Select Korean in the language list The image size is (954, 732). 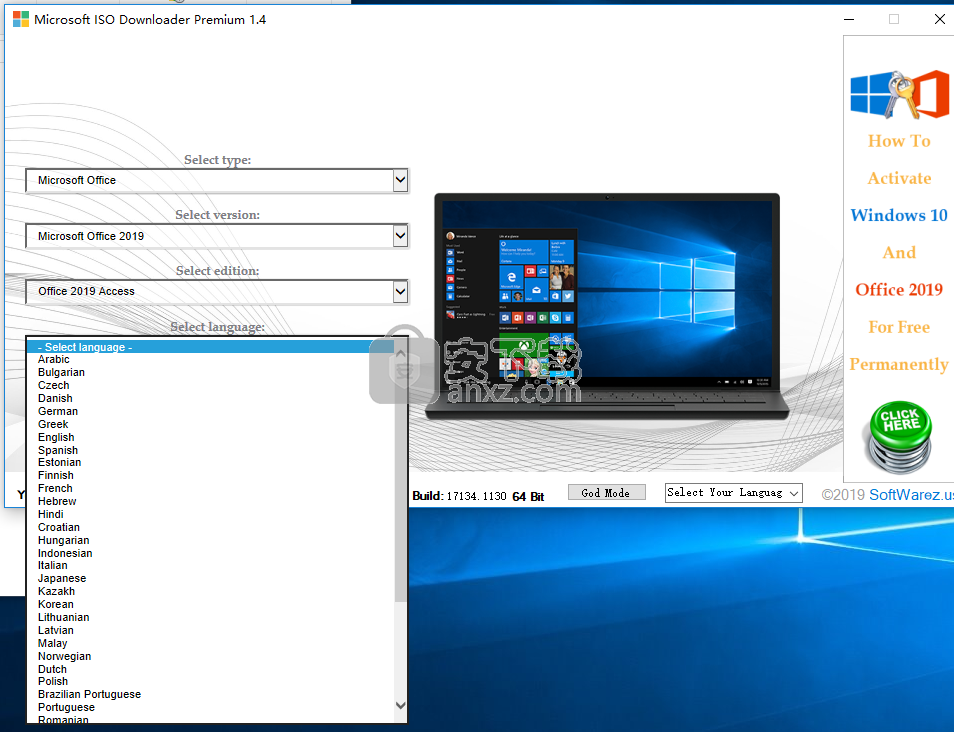coord(56,604)
